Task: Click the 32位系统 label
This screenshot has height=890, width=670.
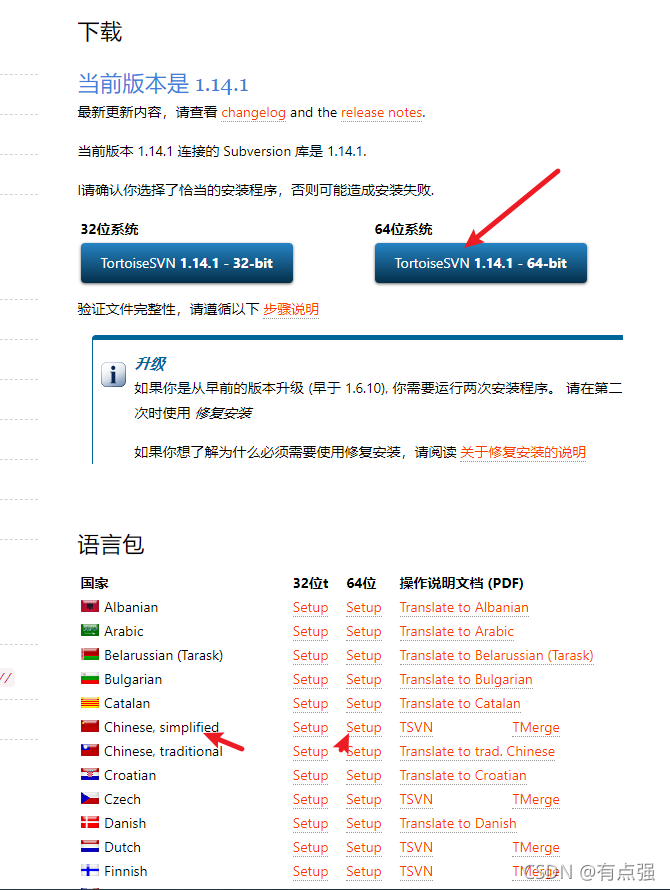Action: click(x=110, y=229)
